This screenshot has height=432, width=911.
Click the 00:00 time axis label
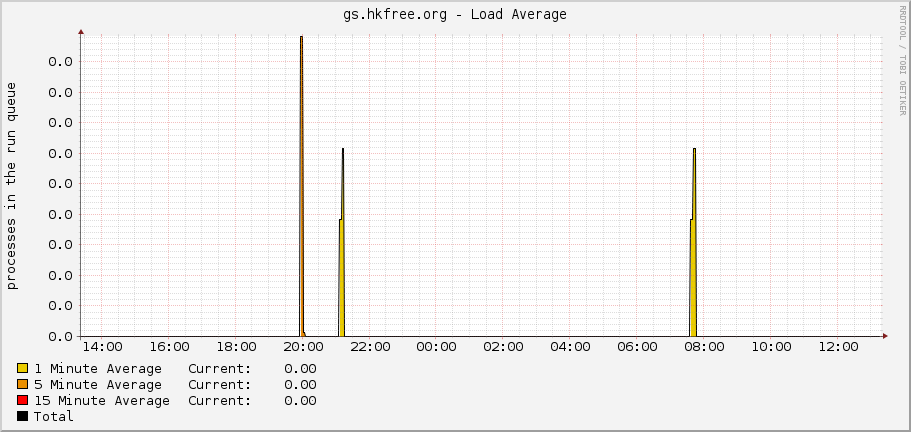(436, 347)
